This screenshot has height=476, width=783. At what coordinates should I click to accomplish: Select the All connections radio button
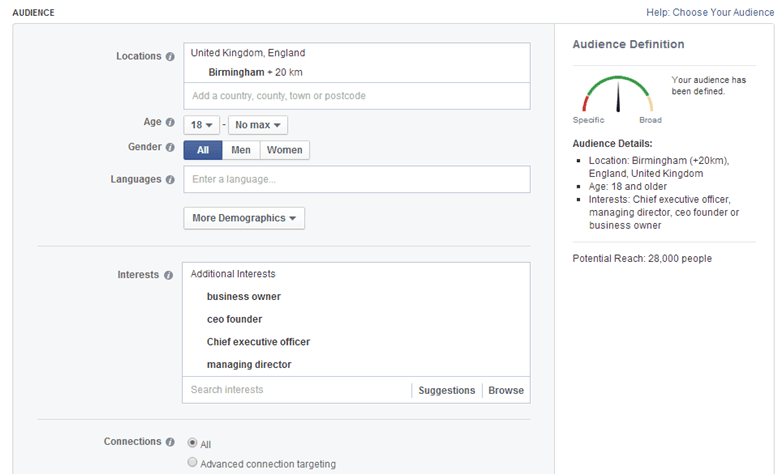(192, 443)
